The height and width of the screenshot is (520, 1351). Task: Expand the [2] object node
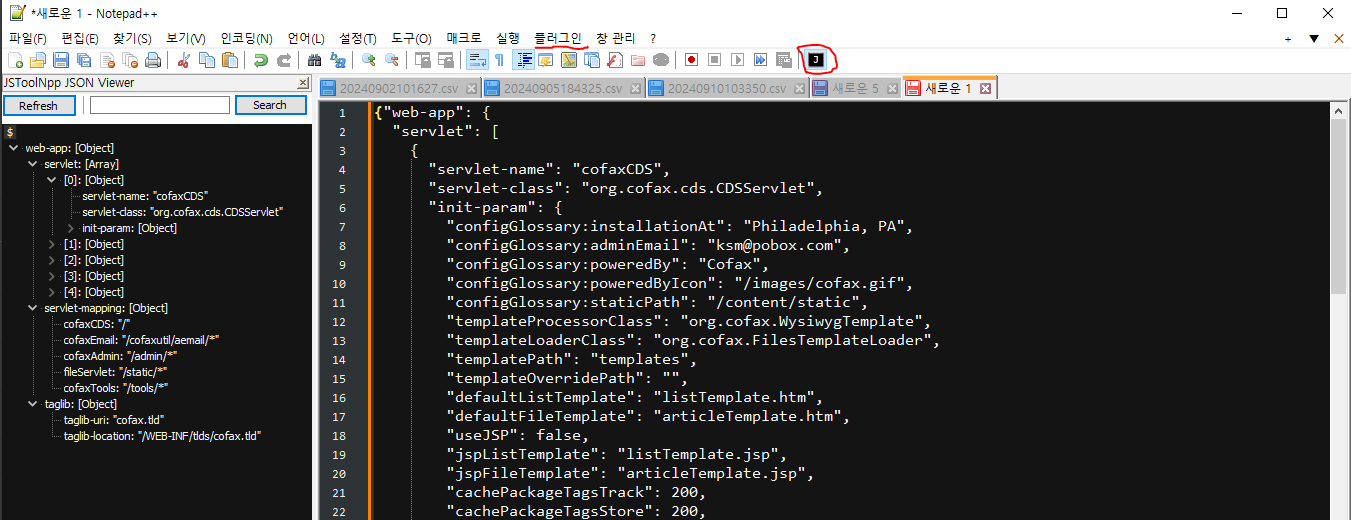pos(52,260)
